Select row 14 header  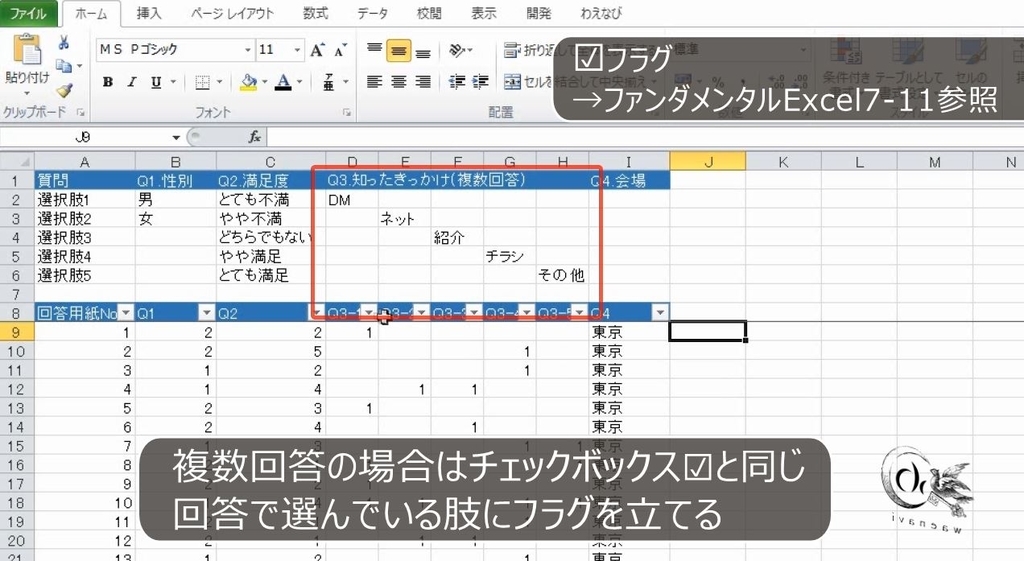click(x=16, y=426)
